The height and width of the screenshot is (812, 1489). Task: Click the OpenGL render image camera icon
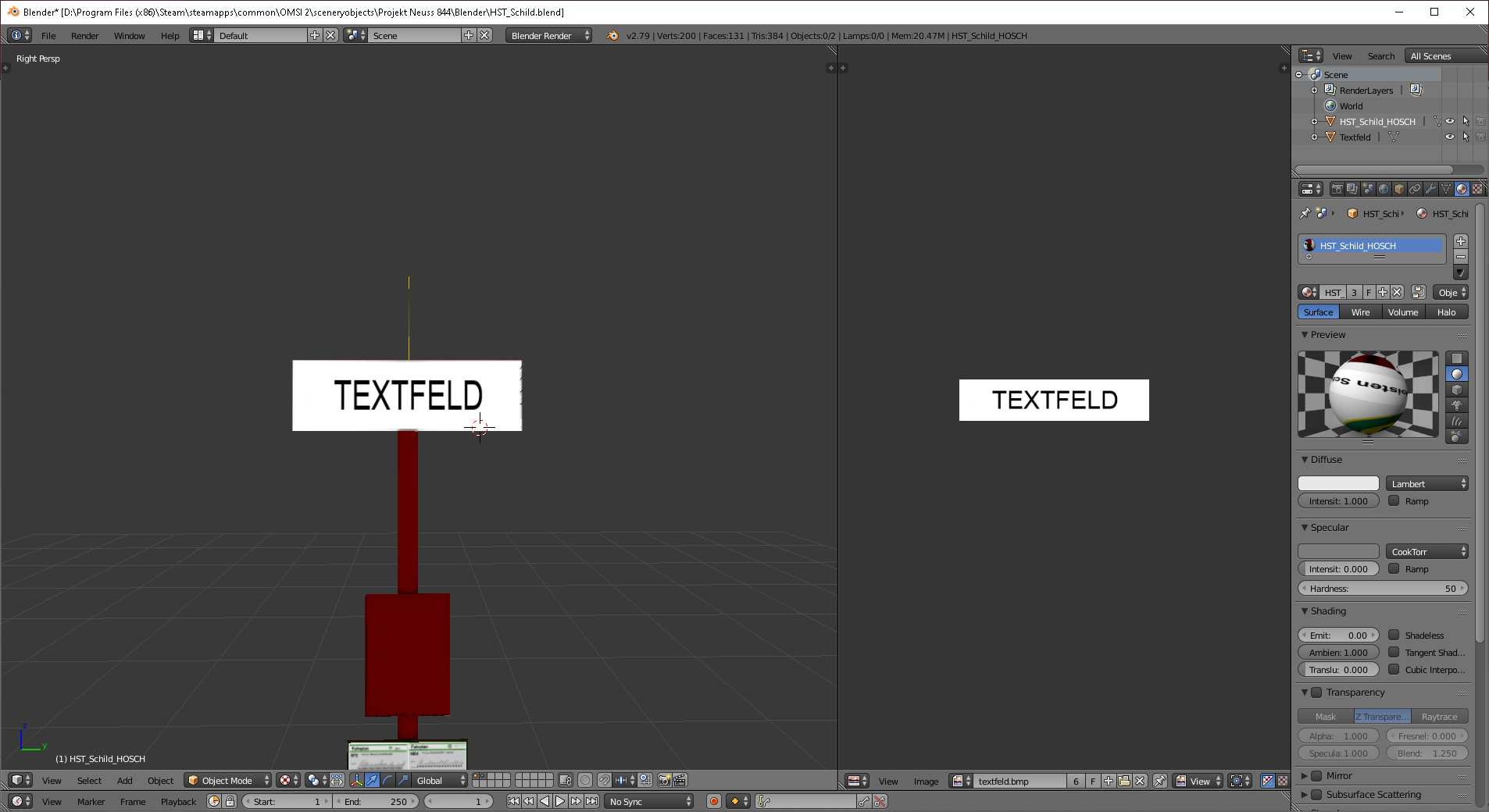tap(665, 780)
